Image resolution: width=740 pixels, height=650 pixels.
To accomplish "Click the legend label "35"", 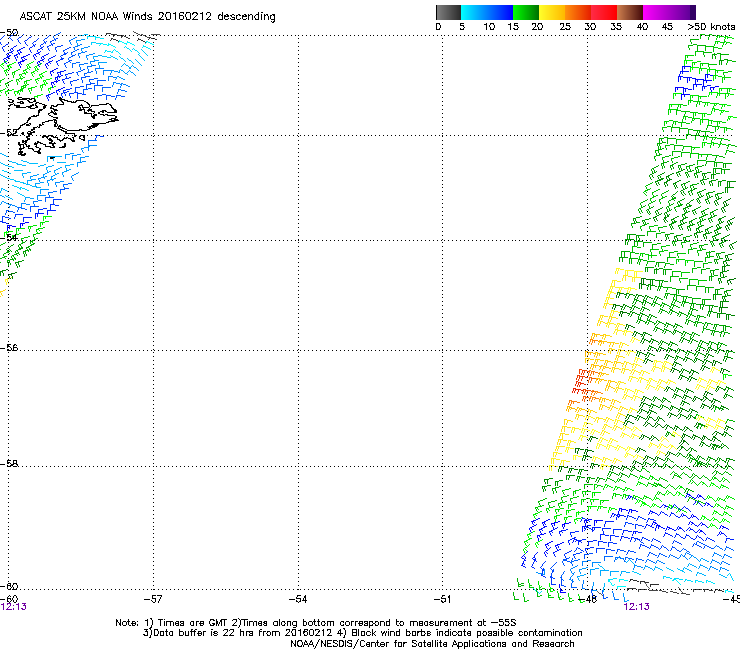I will [x=616, y=27].
